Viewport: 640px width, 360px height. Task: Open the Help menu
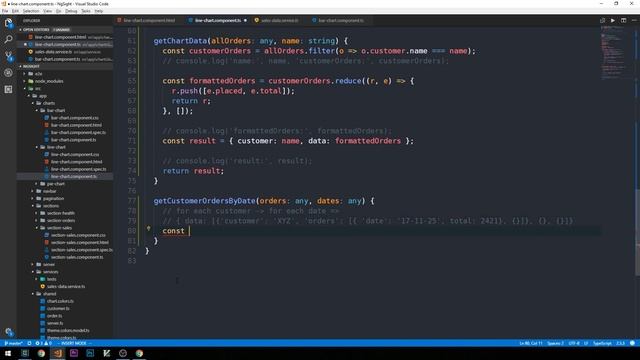99,11
